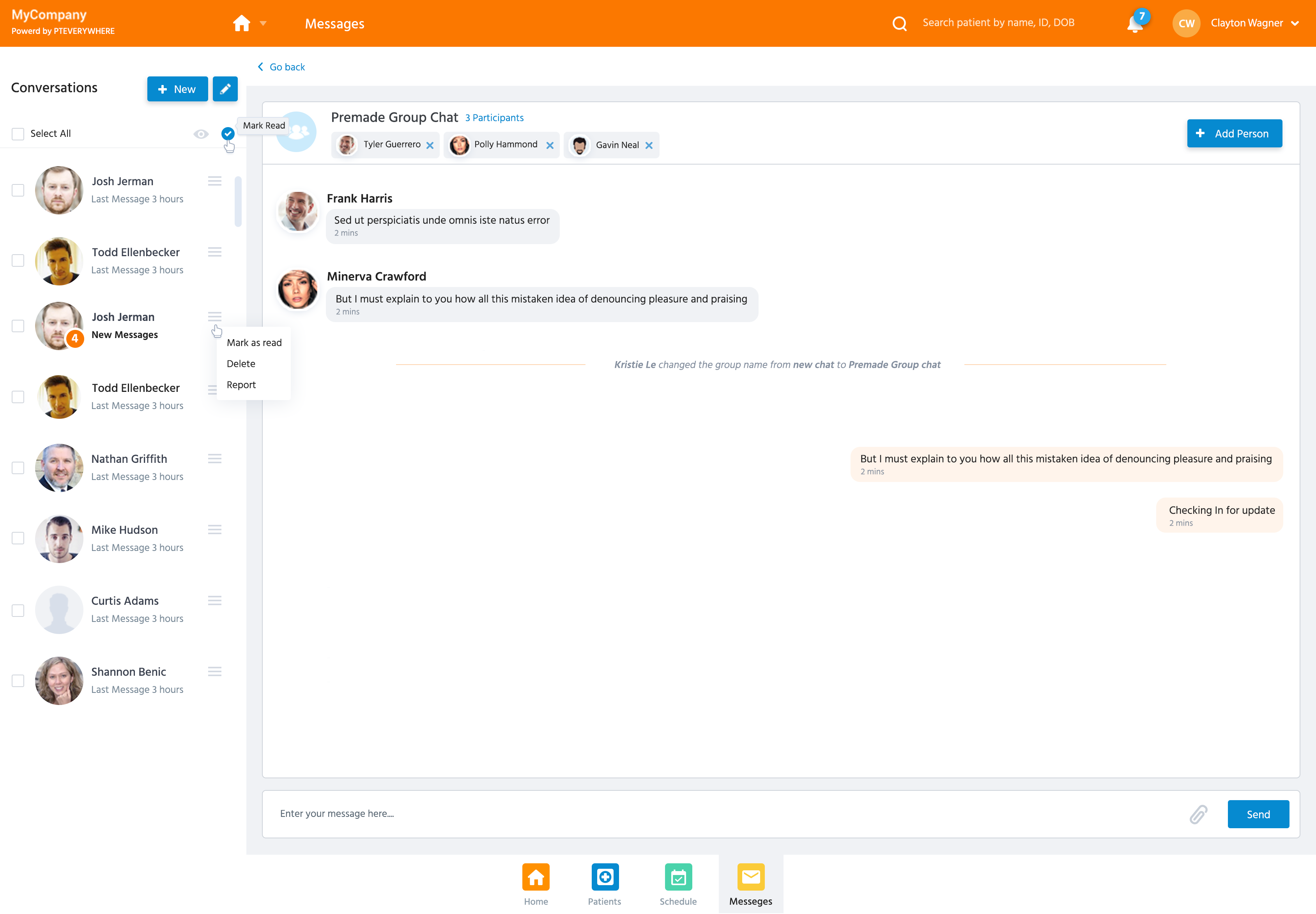Check the Select All checkbox
This screenshot has height=914, width=1316.
(18, 134)
